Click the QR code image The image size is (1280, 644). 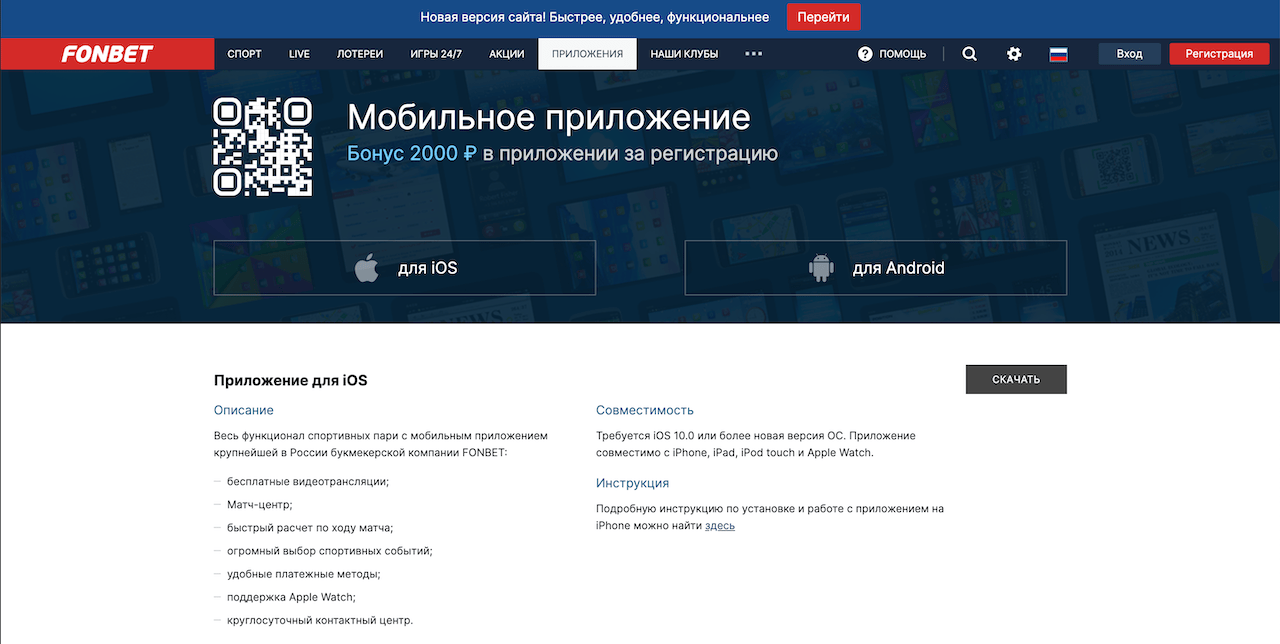click(x=263, y=147)
